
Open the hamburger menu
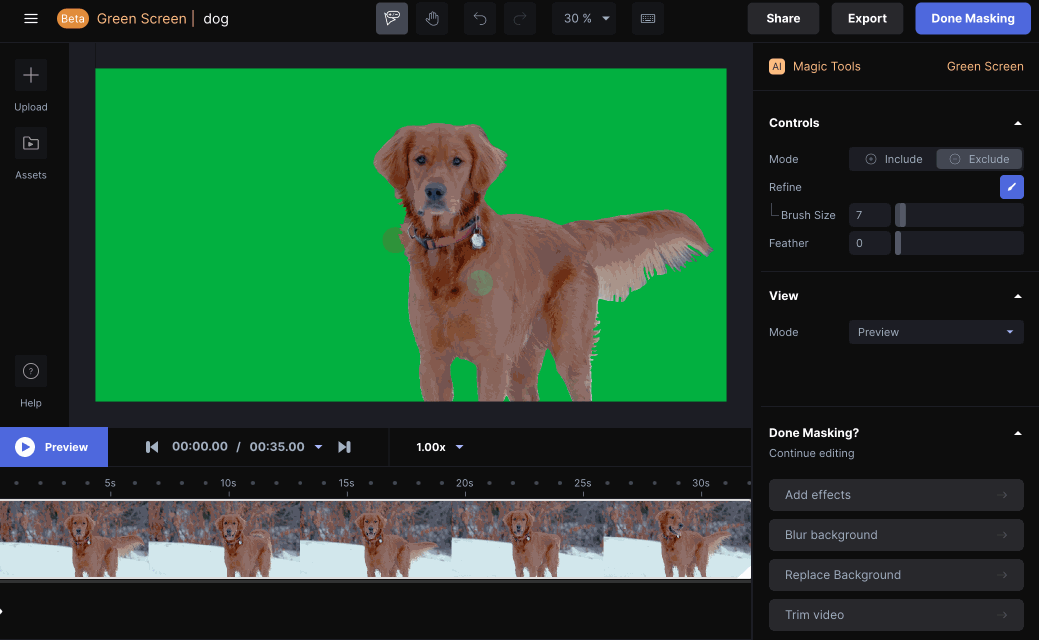click(x=31, y=18)
